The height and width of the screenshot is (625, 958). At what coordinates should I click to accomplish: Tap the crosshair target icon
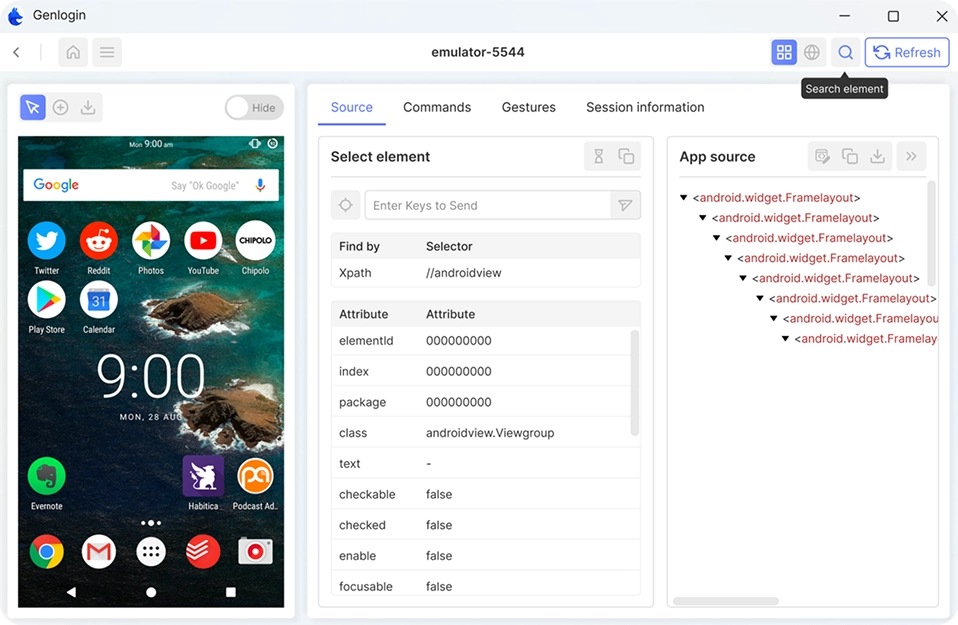pyautogui.click(x=345, y=205)
